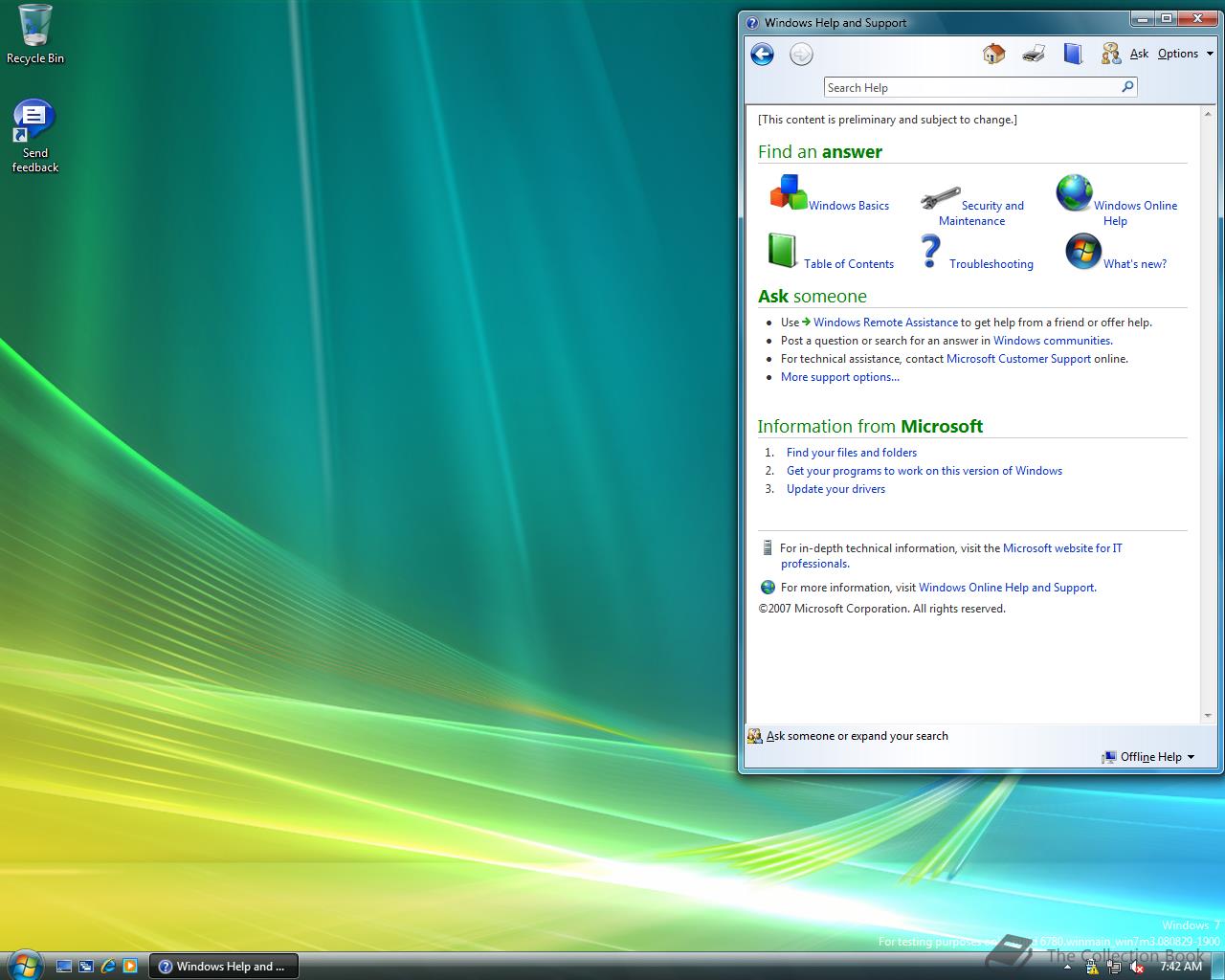Click the help content scrollbar down arrow
Image resolution: width=1225 pixels, height=980 pixels.
coord(1208,715)
